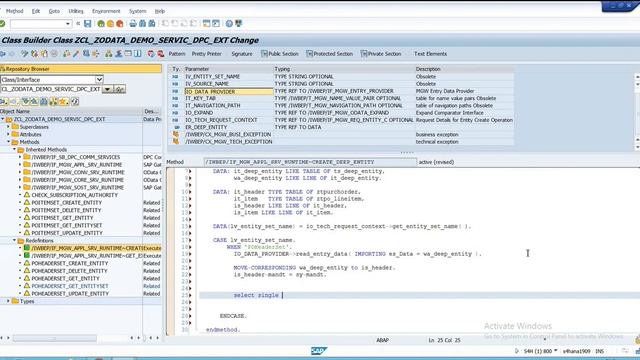Collapse the Methods folder

tap(9, 142)
